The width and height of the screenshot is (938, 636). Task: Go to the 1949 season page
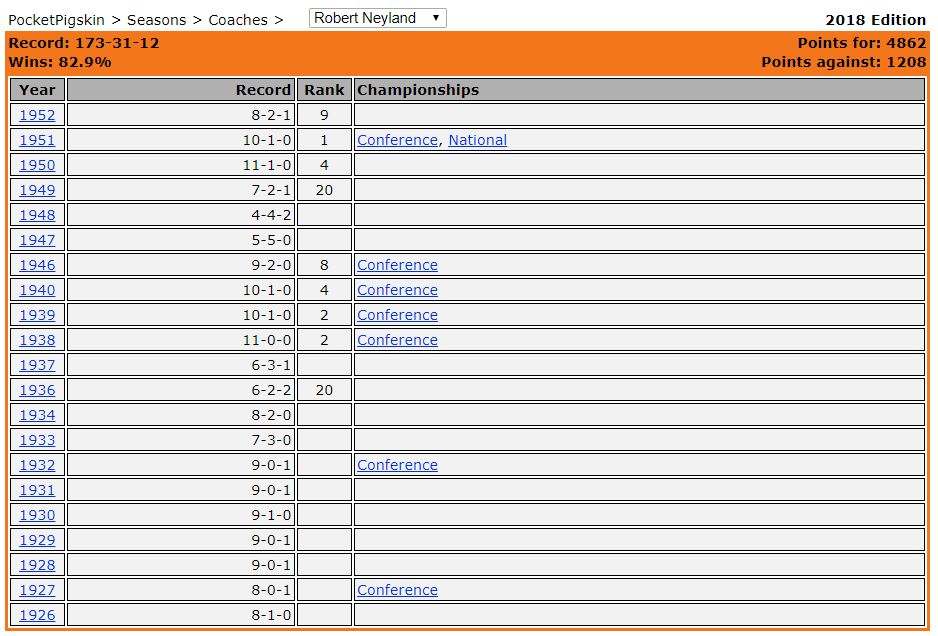(37, 190)
